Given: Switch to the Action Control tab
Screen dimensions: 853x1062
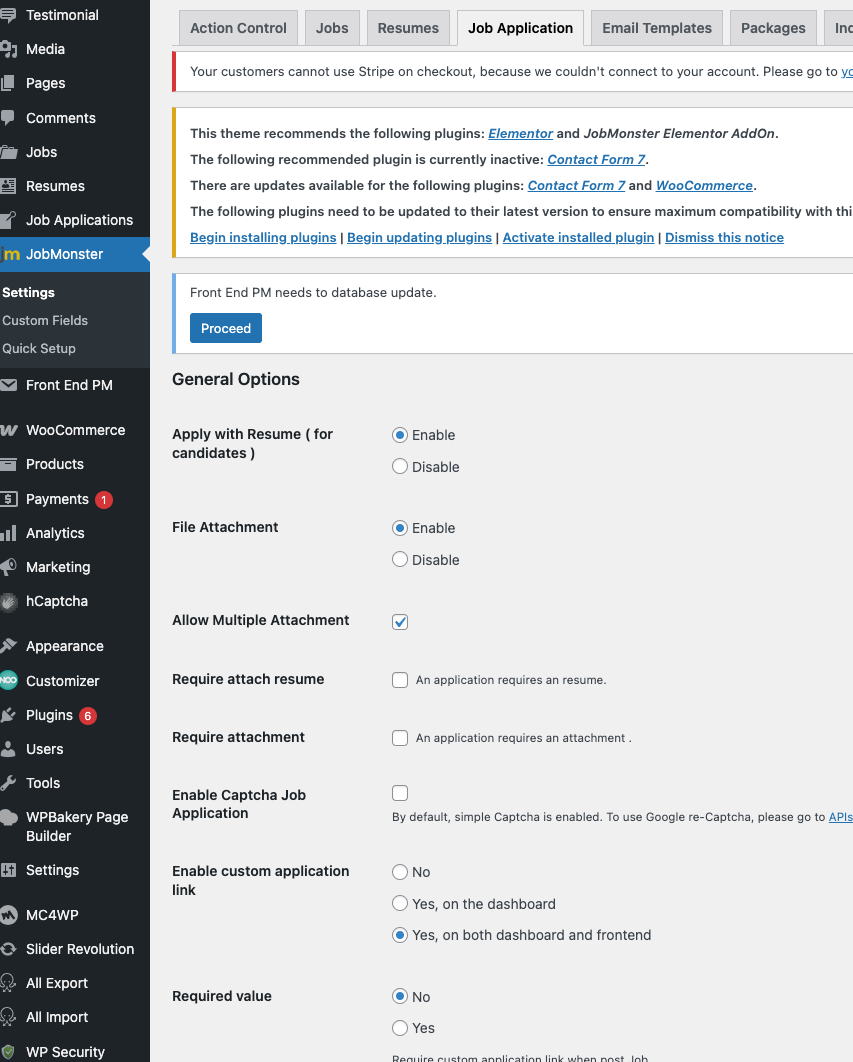Looking at the screenshot, I should [238, 28].
